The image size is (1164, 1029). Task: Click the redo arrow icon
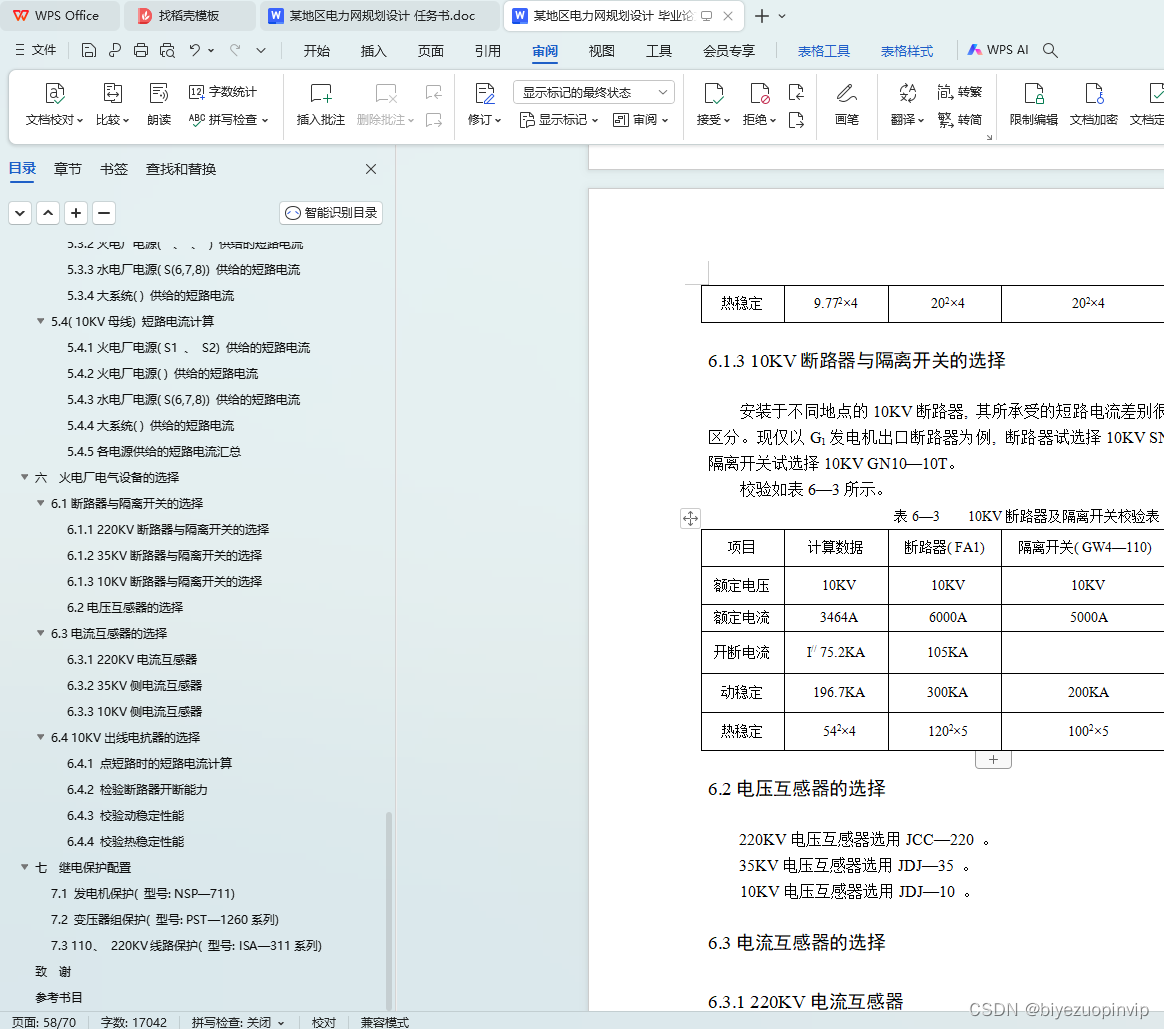(x=235, y=50)
